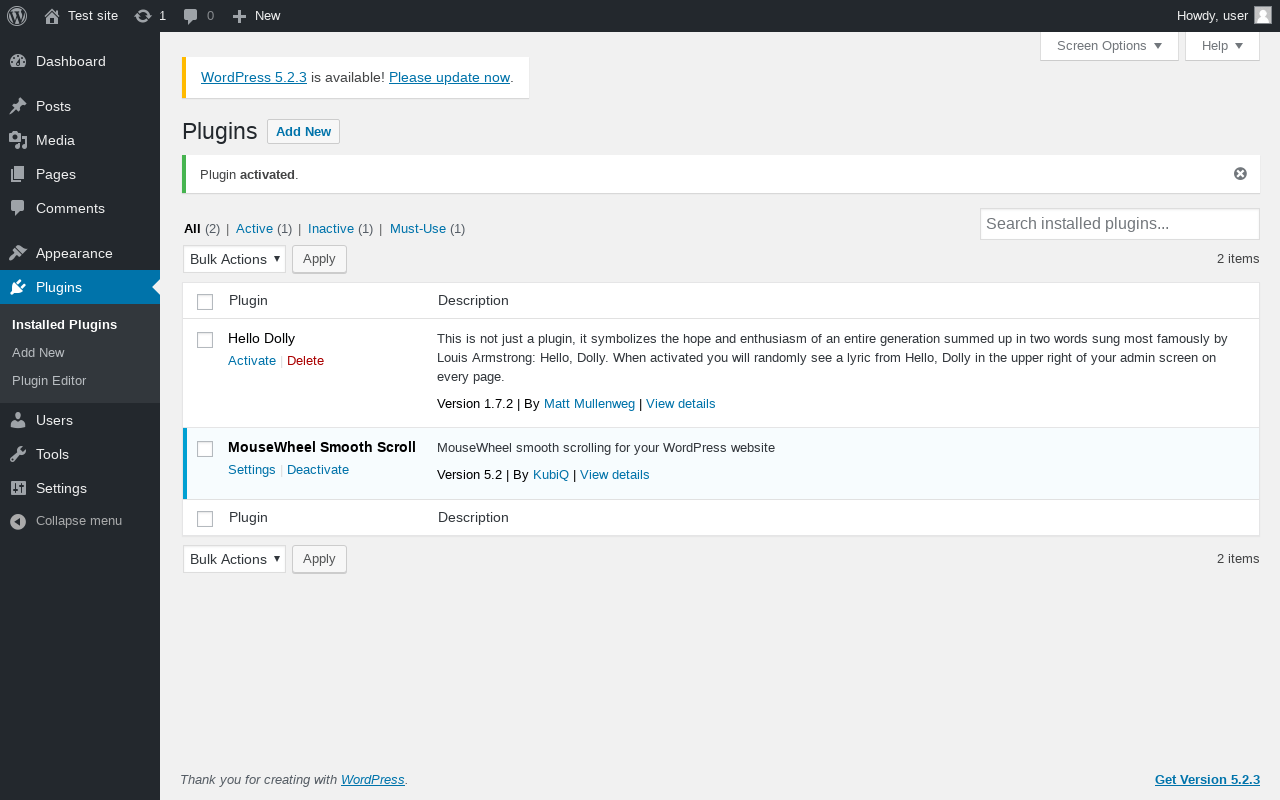Open Appearance menu item
Screen dimensions: 1280x800
pyautogui.click(x=80, y=253)
